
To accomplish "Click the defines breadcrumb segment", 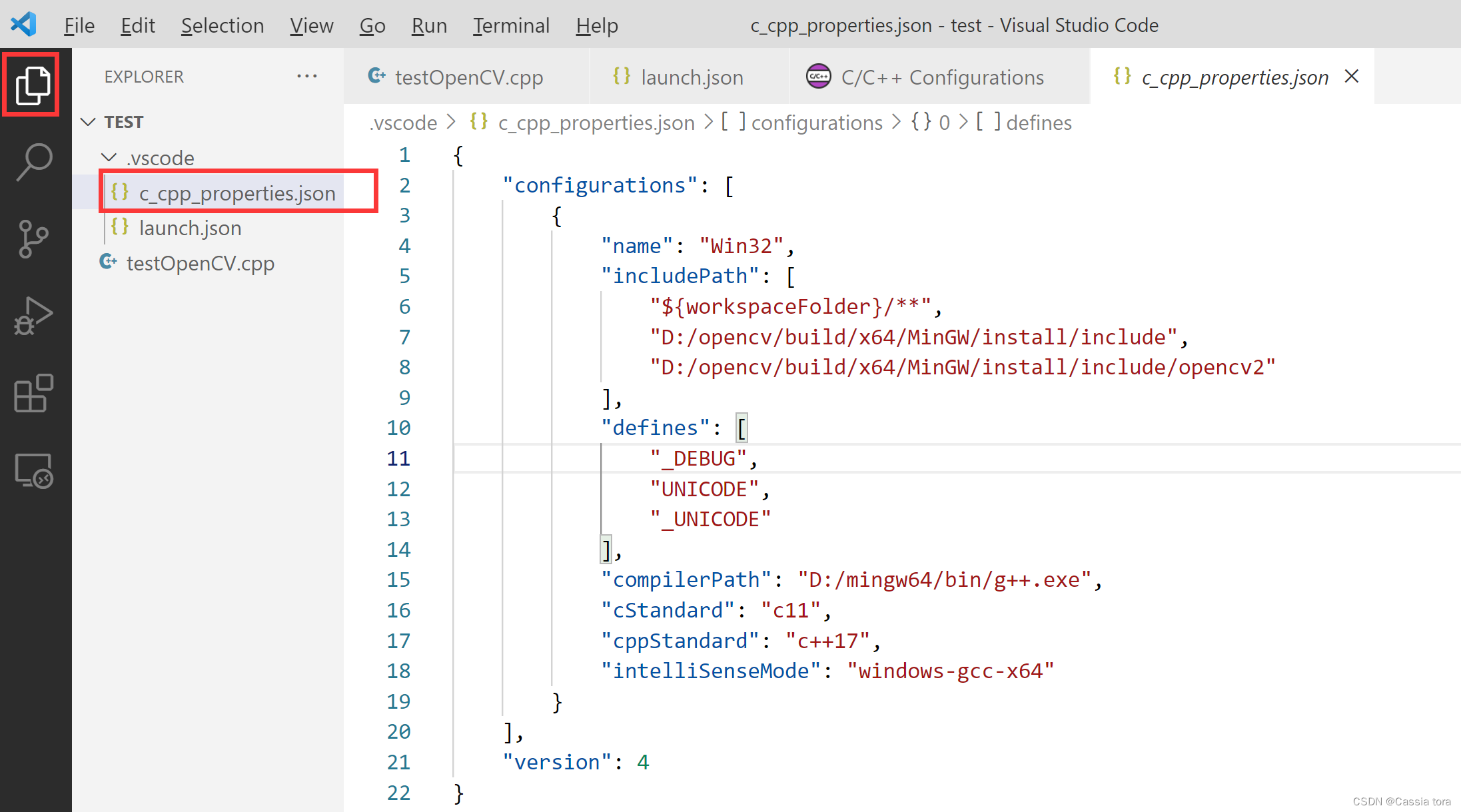I will coord(1024,123).
